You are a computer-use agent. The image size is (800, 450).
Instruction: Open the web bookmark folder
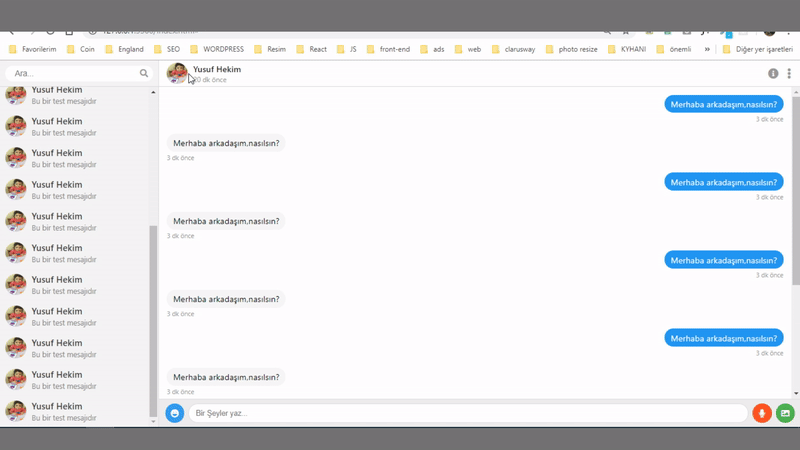(x=467, y=49)
